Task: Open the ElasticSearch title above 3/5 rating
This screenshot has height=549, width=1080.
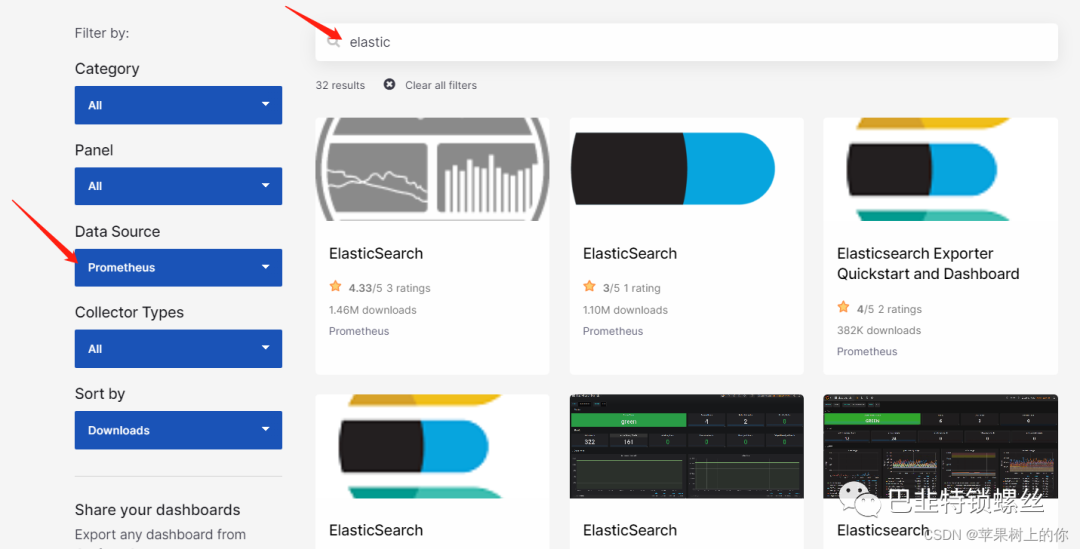Action: click(630, 253)
